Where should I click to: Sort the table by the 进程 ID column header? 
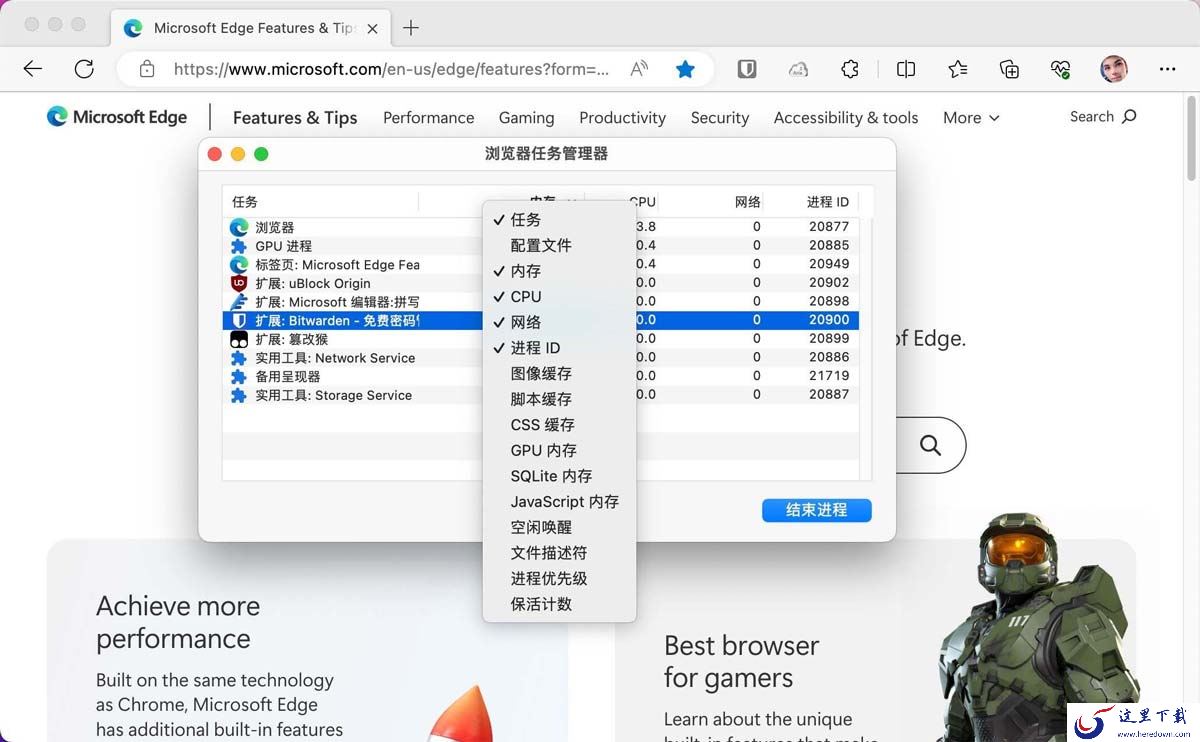(812, 201)
